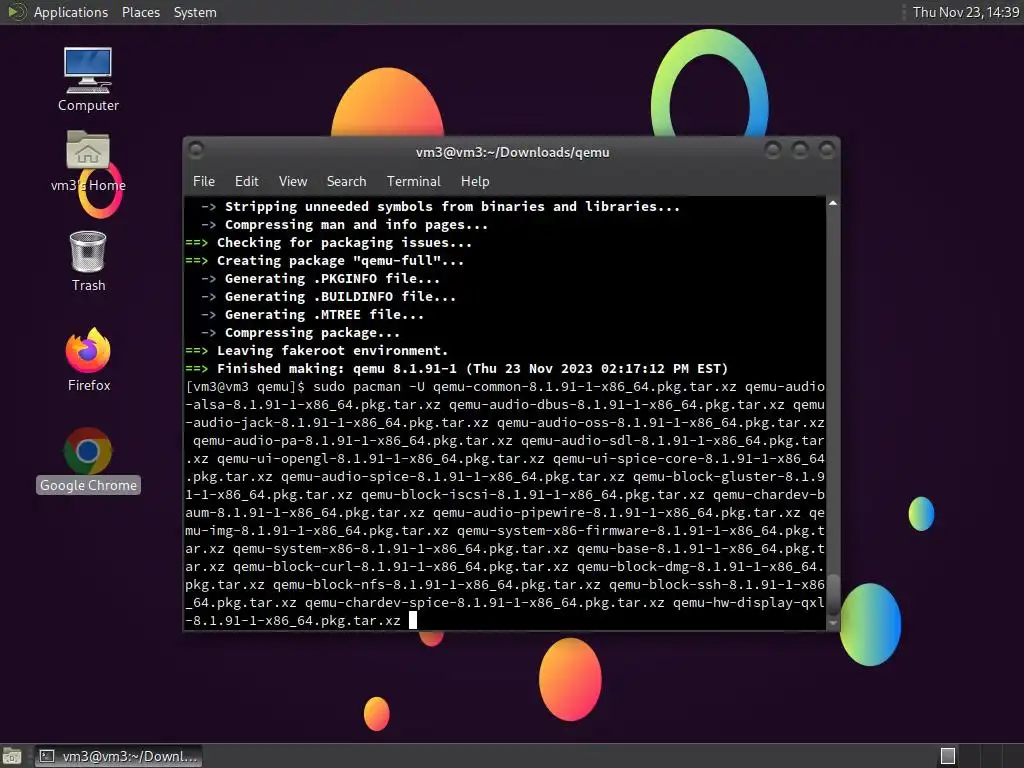The height and width of the screenshot is (768, 1024).
Task: Click the terminal scrollbar up arrow
Action: [833, 203]
